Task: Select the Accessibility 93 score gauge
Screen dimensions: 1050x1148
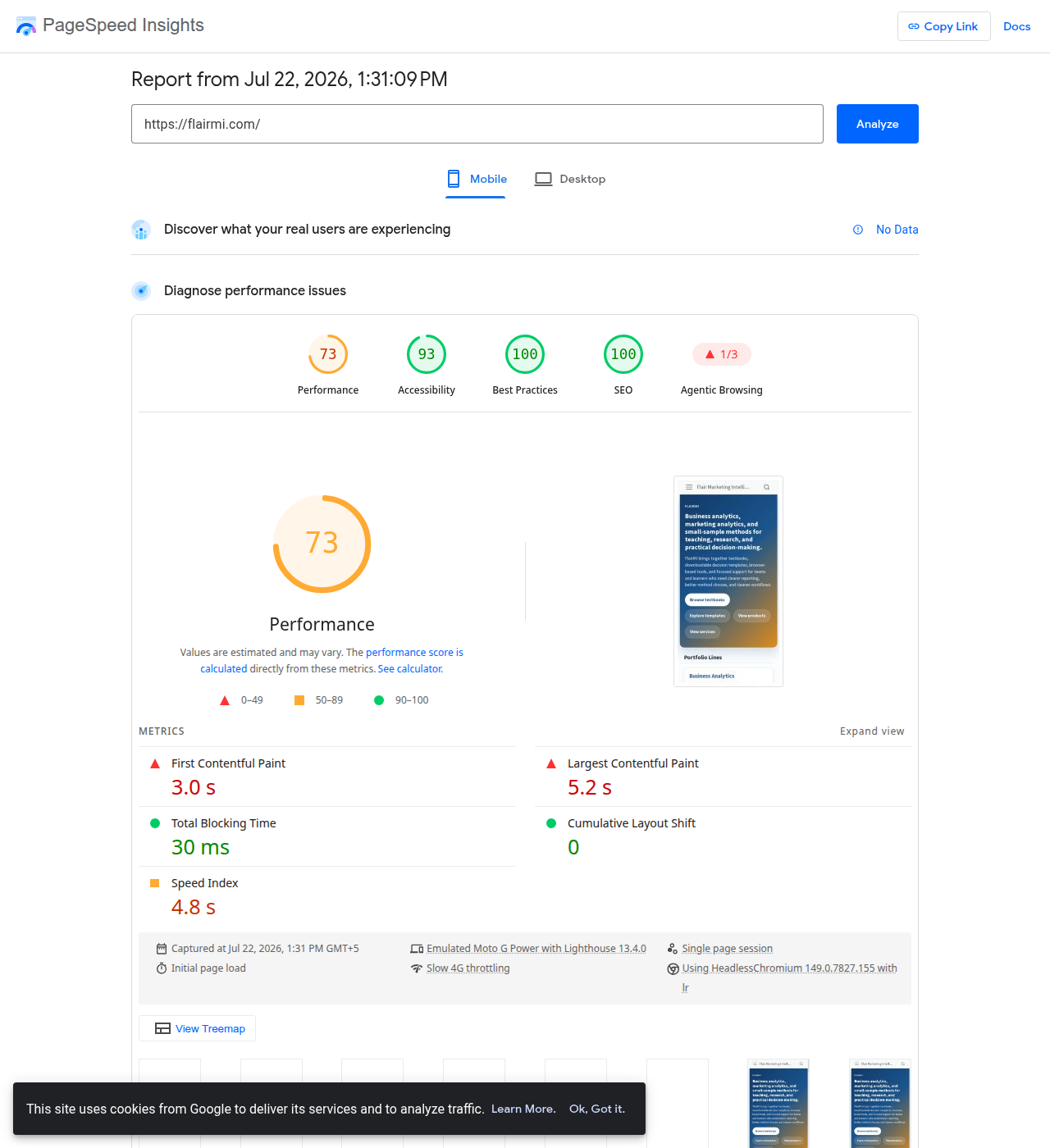Action: tap(427, 354)
